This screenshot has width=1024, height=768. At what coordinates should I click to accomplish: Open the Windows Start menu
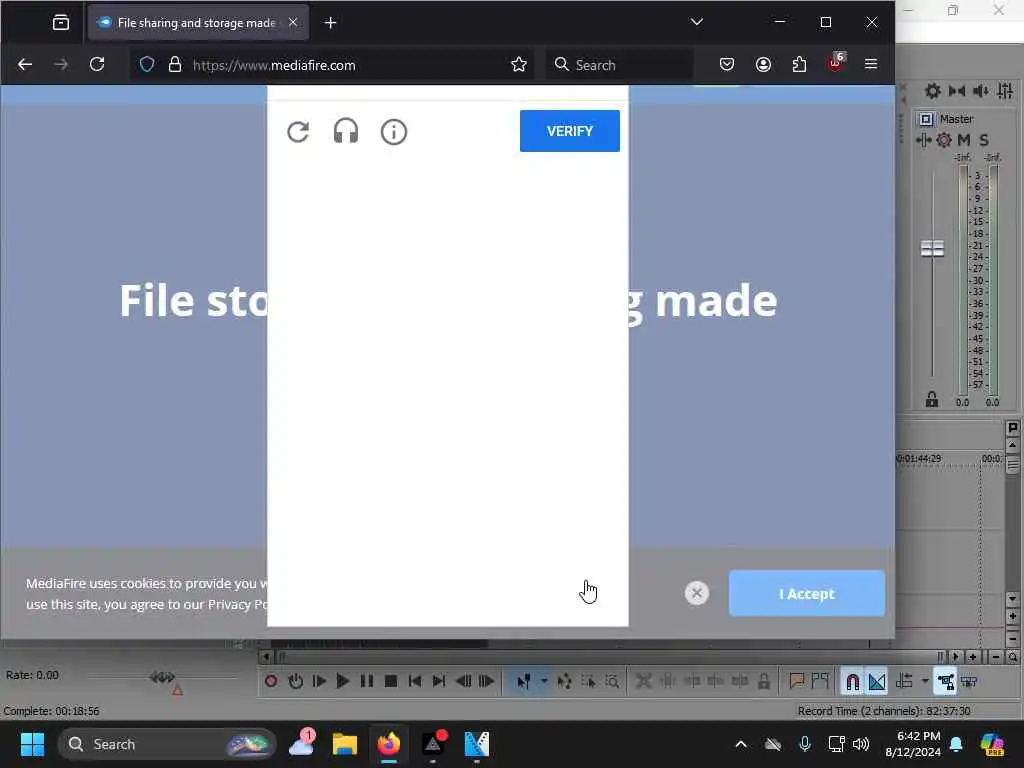coord(32,744)
